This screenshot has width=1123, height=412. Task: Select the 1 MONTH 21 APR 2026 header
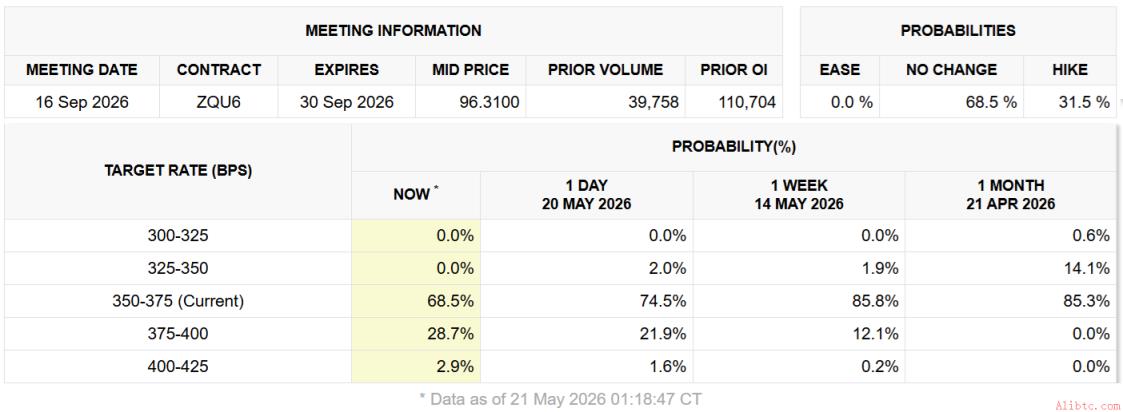click(1013, 195)
